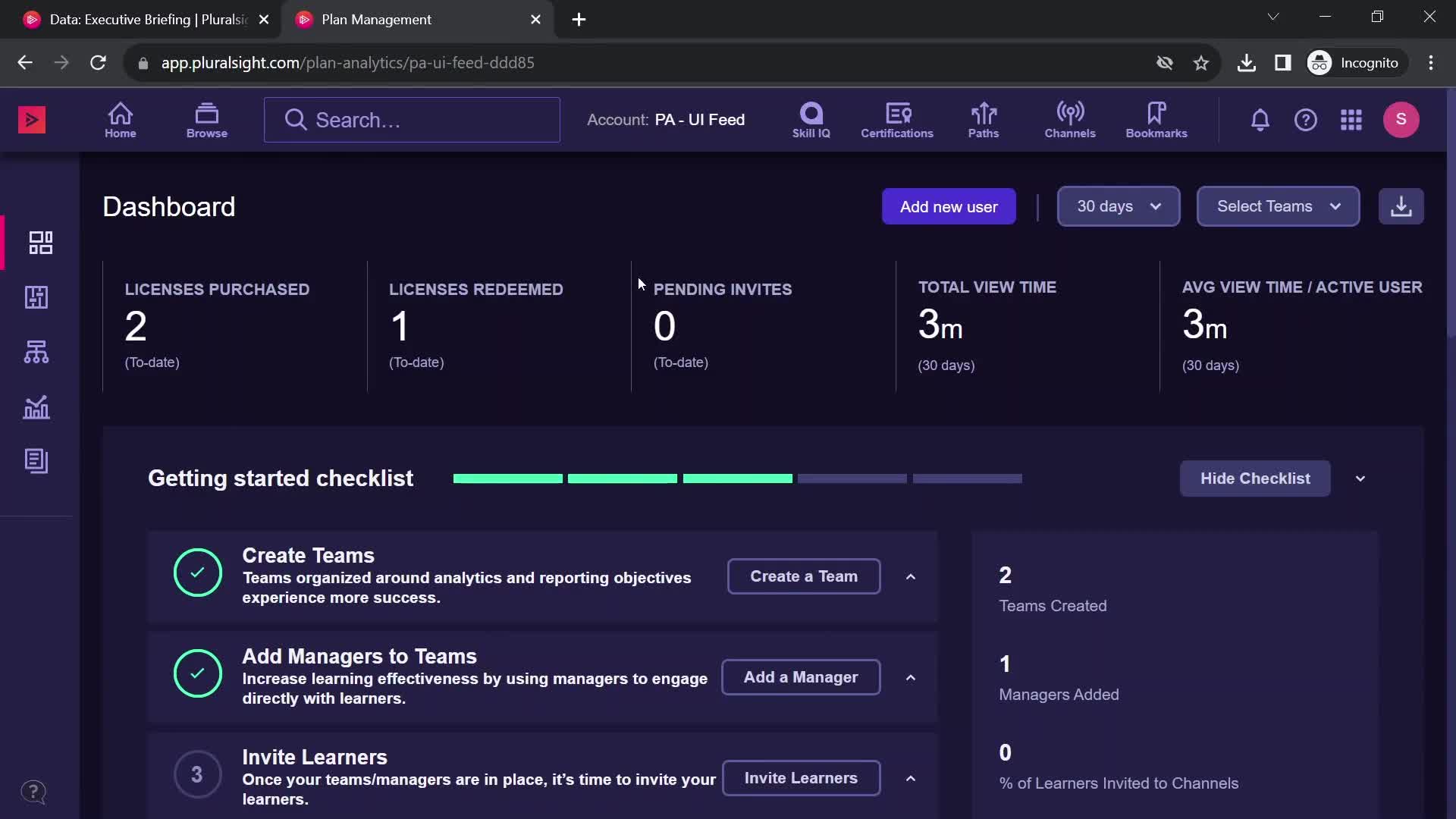The image size is (1456, 819).
Task: Toggle browser side panel icon
Action: pos(1282,63)
